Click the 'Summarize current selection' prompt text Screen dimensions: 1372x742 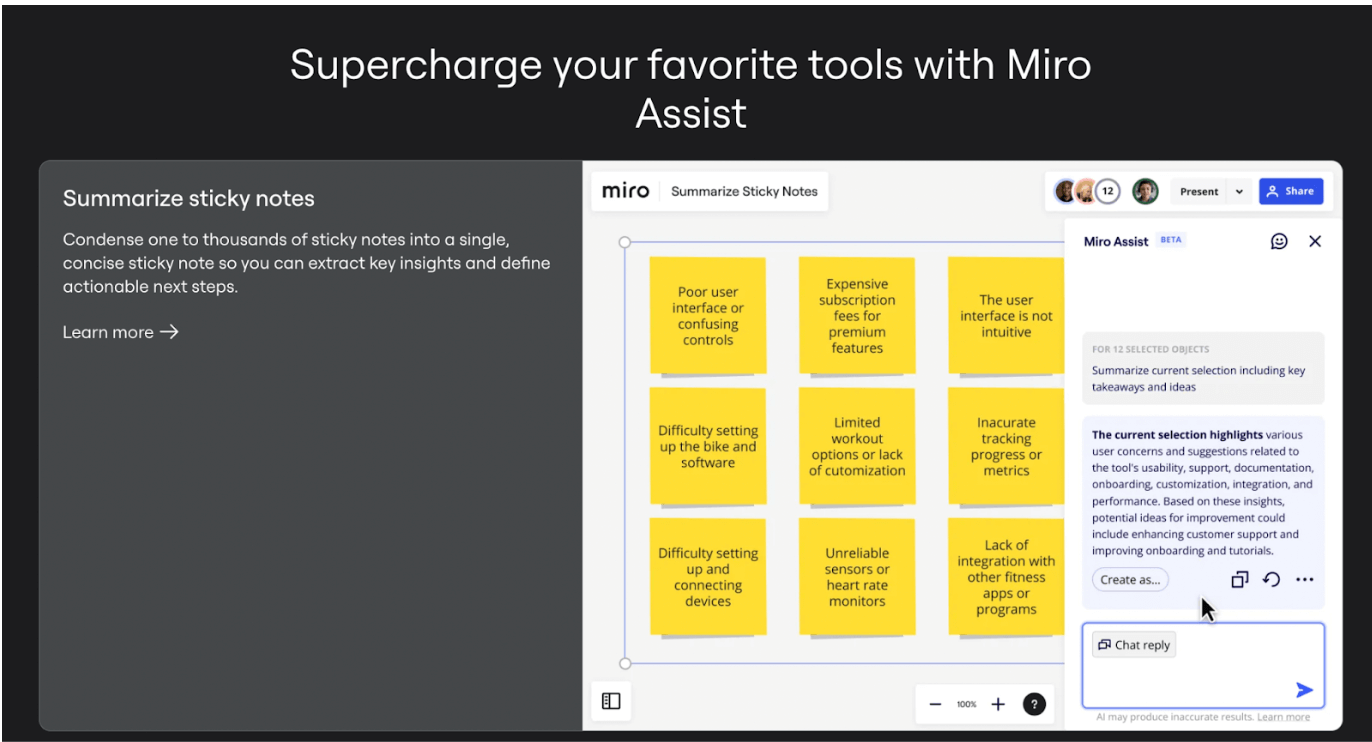coord(1198,378)
